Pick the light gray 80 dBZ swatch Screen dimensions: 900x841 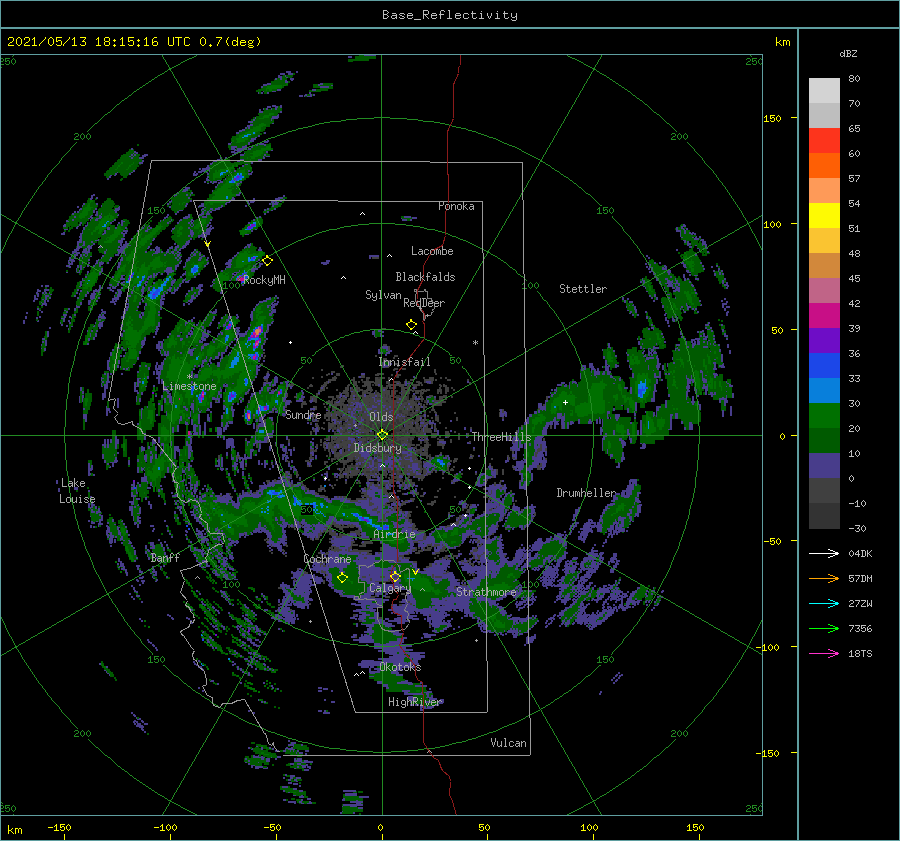coord(824,91)
